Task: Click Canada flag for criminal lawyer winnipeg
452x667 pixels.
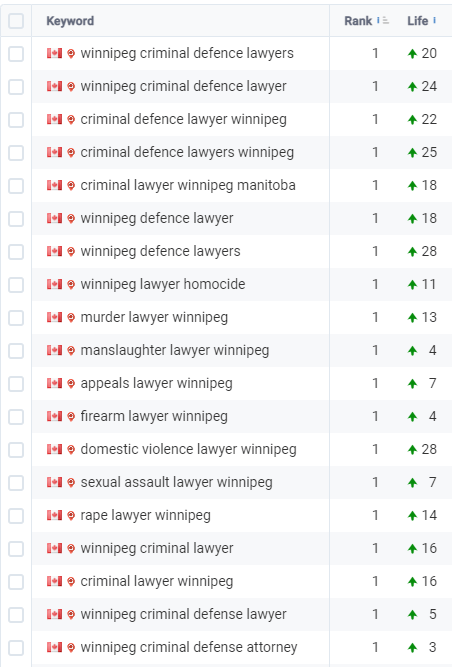Action: click(54, 581)
